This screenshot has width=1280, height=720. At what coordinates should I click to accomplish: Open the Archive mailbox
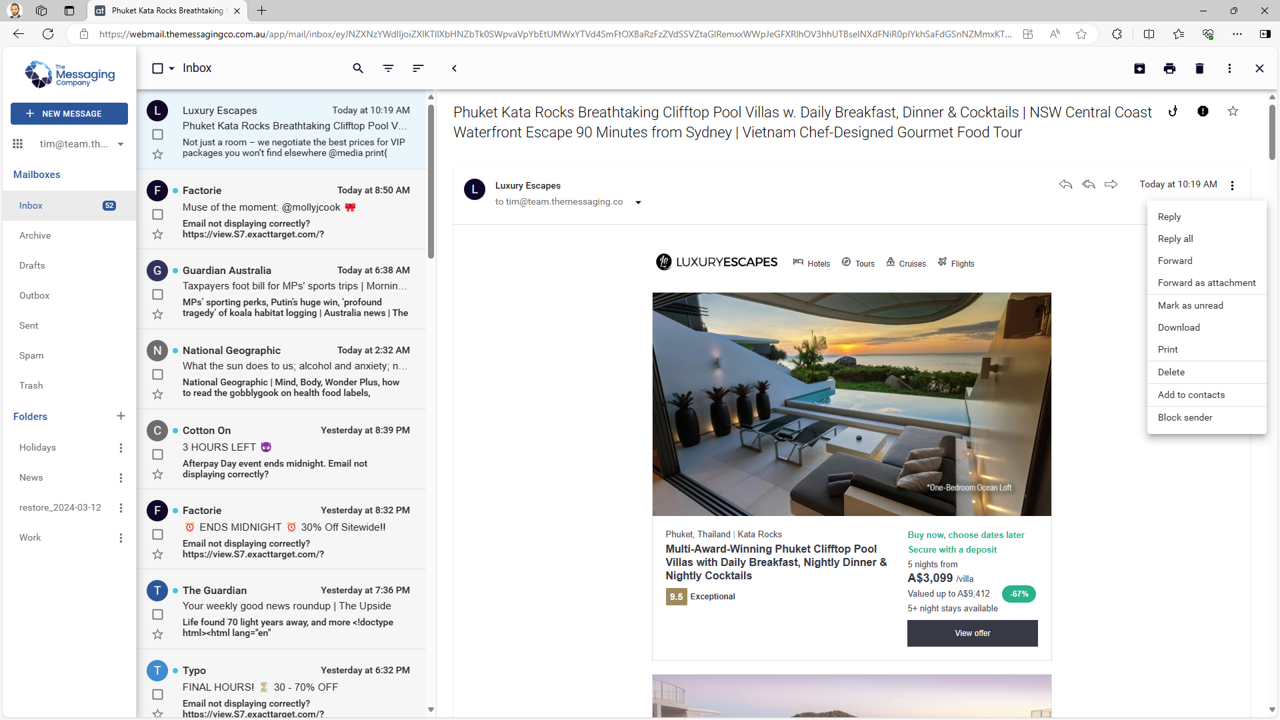(35, 236)
